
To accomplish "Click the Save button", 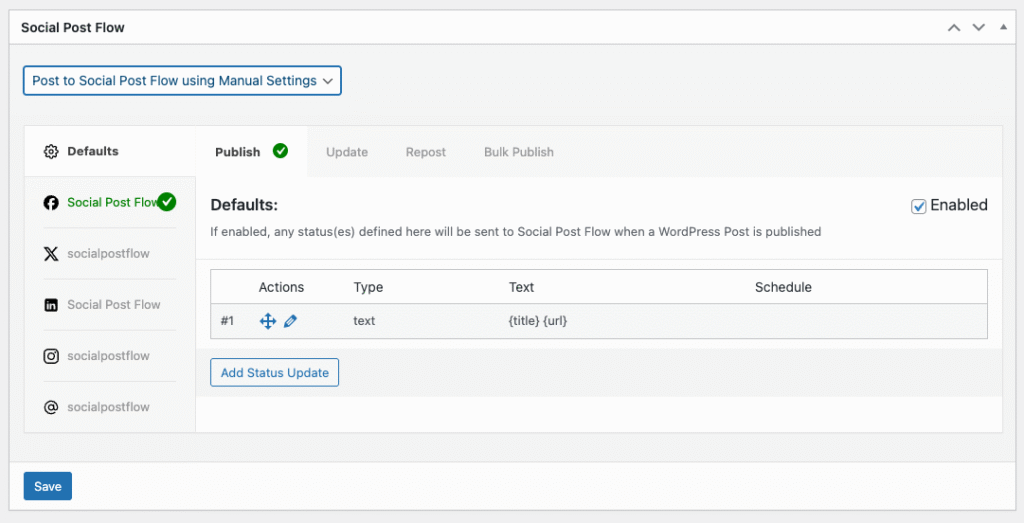I will pyautogui.click(x=48, y=486).
